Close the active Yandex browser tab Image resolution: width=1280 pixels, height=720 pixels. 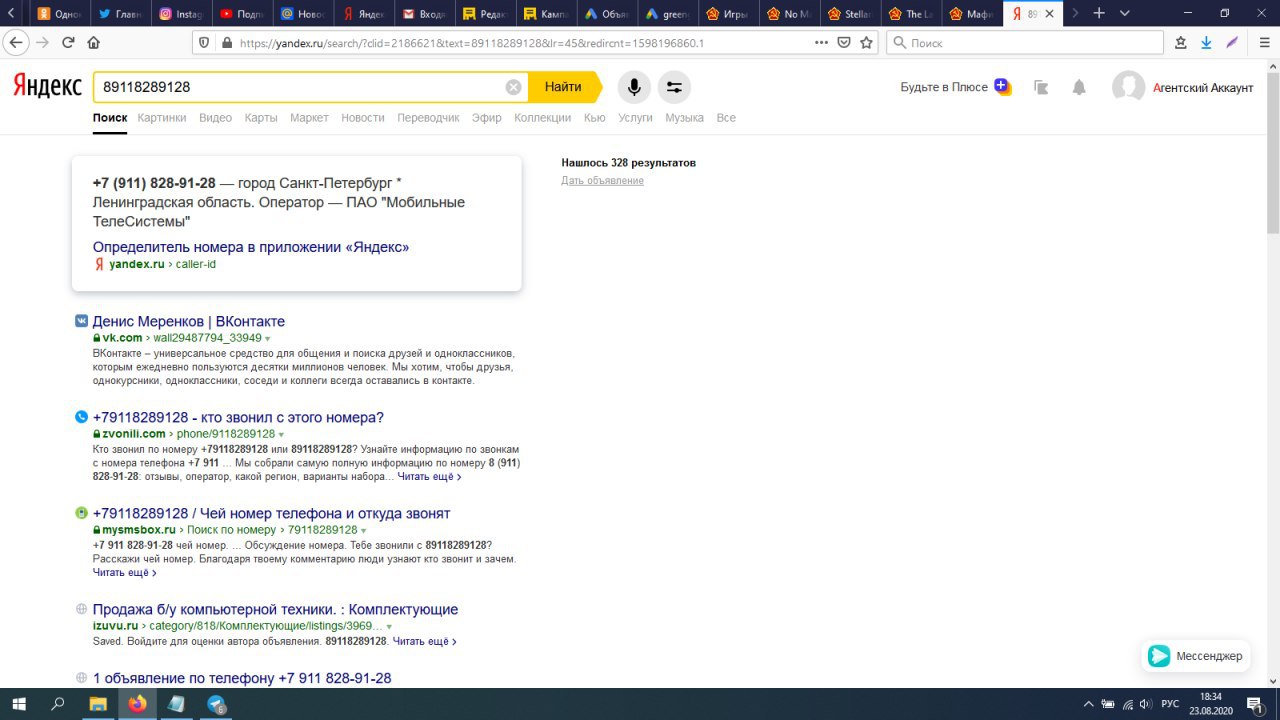point(1049,14)
